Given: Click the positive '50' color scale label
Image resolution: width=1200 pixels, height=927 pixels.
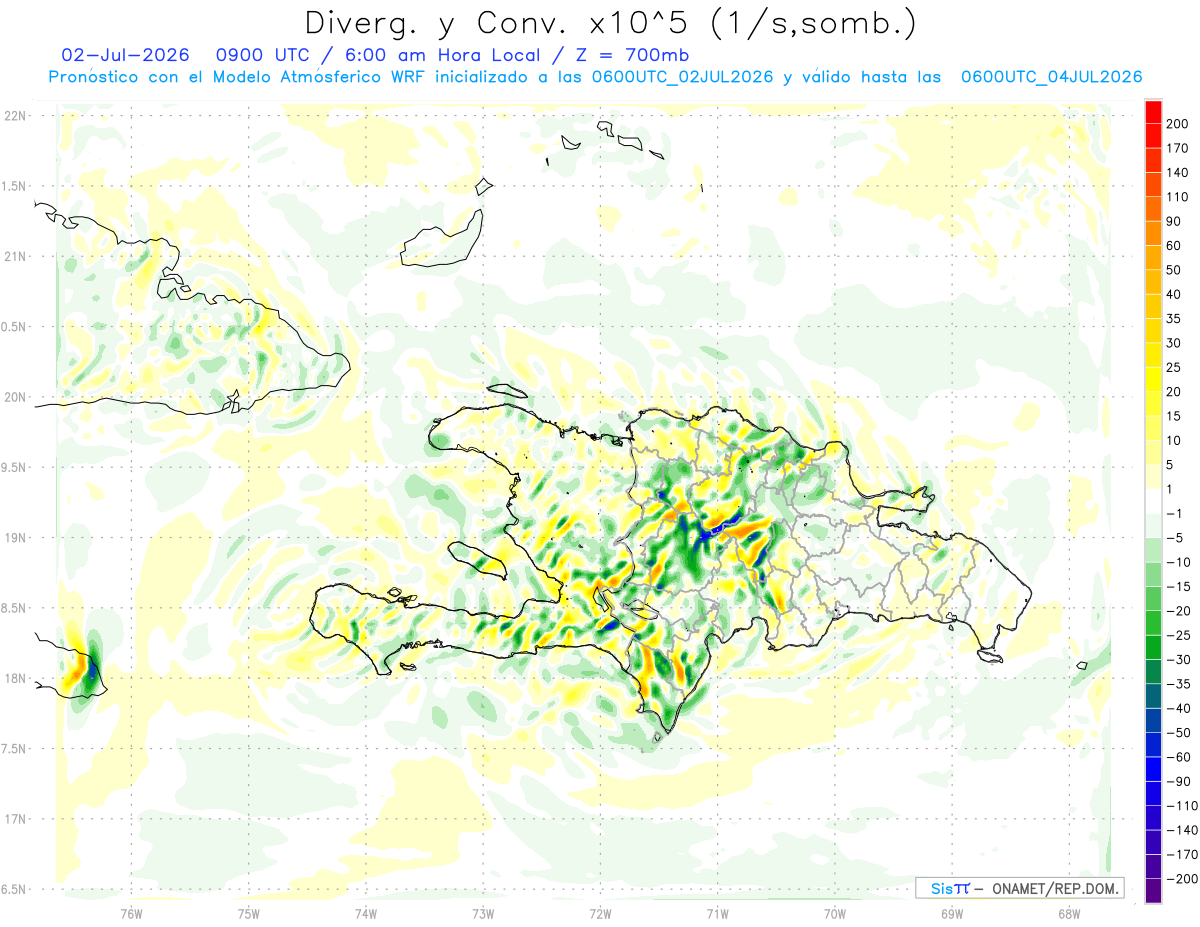Looking at the screenshot, I should 1174,270.
